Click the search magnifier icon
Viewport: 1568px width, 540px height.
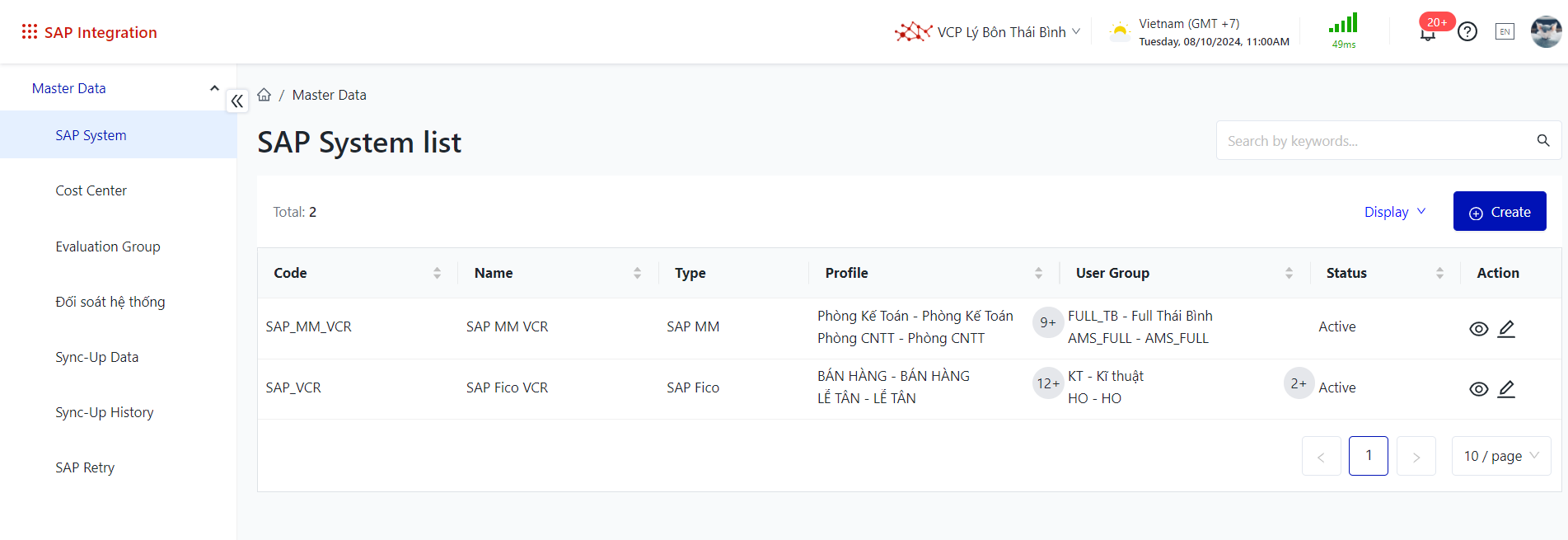[1543, 141]
